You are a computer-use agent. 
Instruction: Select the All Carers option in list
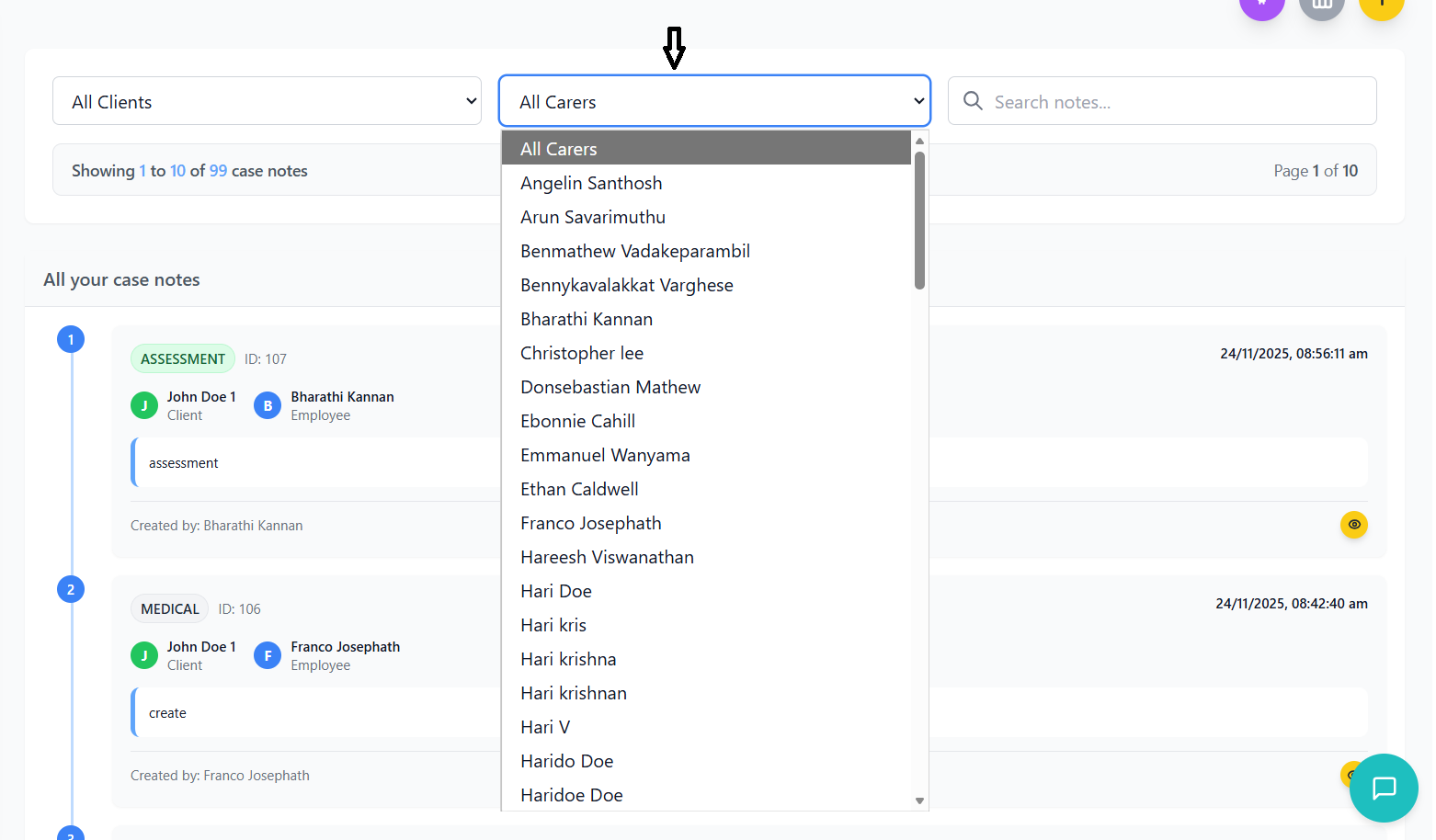(x=559, y=149)
